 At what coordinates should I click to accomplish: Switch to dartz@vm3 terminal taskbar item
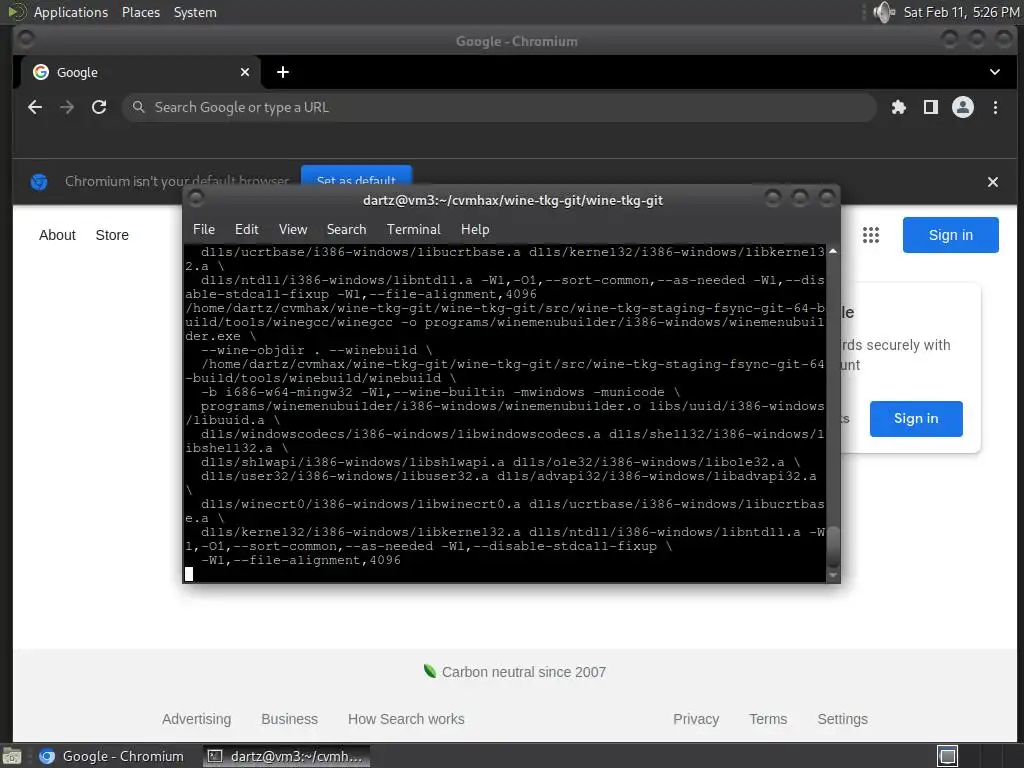(286, 756)
